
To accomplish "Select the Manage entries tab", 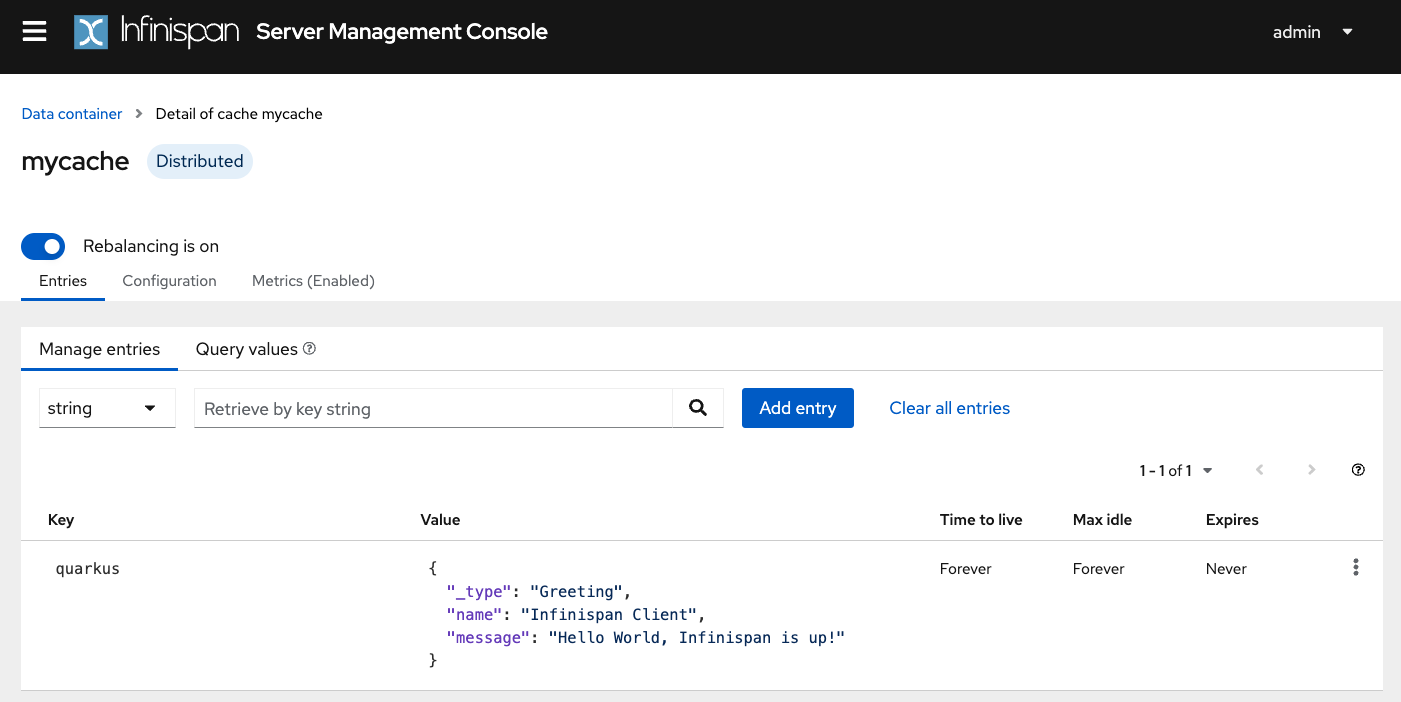I will tap(99, 349).
